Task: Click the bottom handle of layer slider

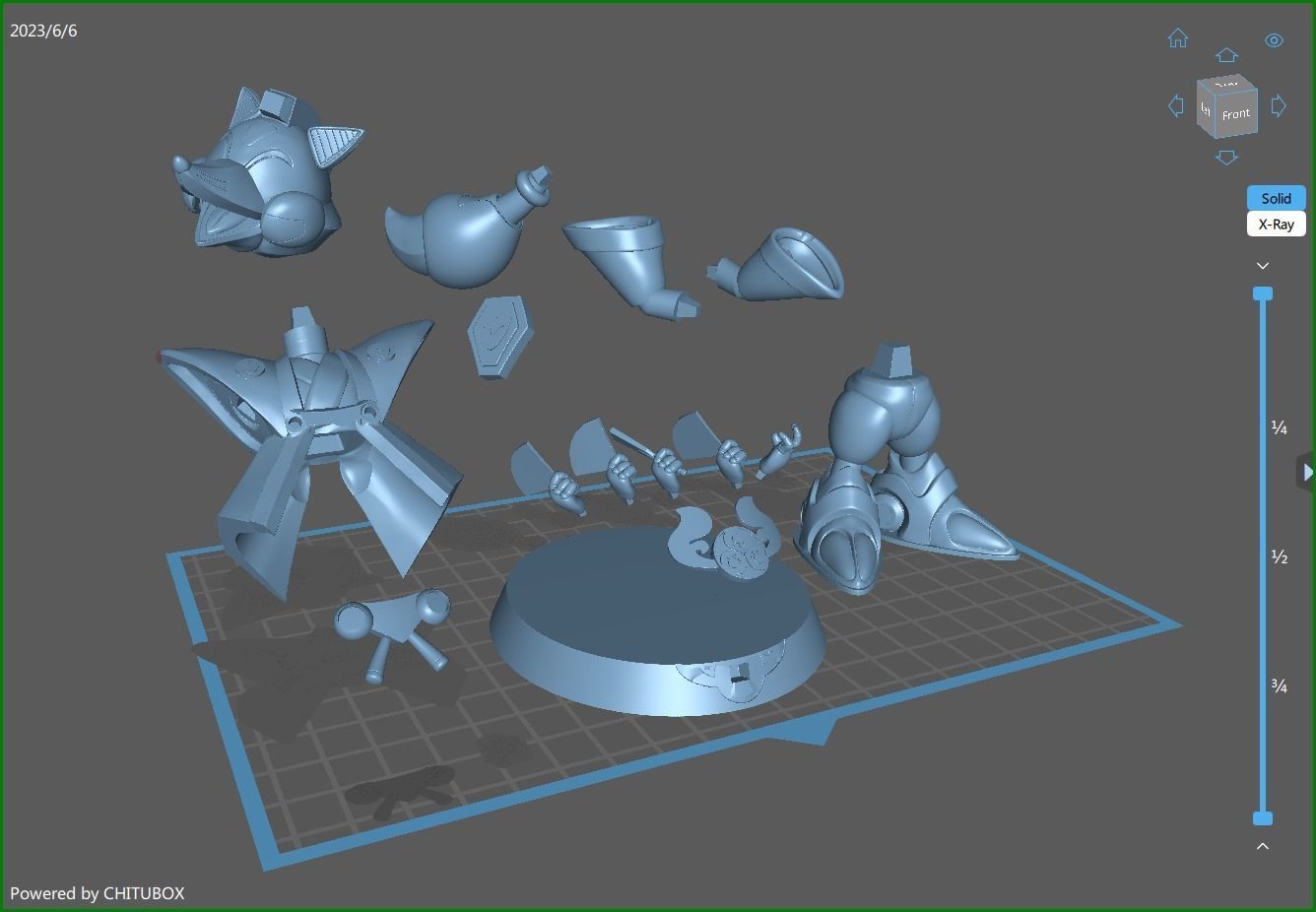Action: click(1262, 818)
